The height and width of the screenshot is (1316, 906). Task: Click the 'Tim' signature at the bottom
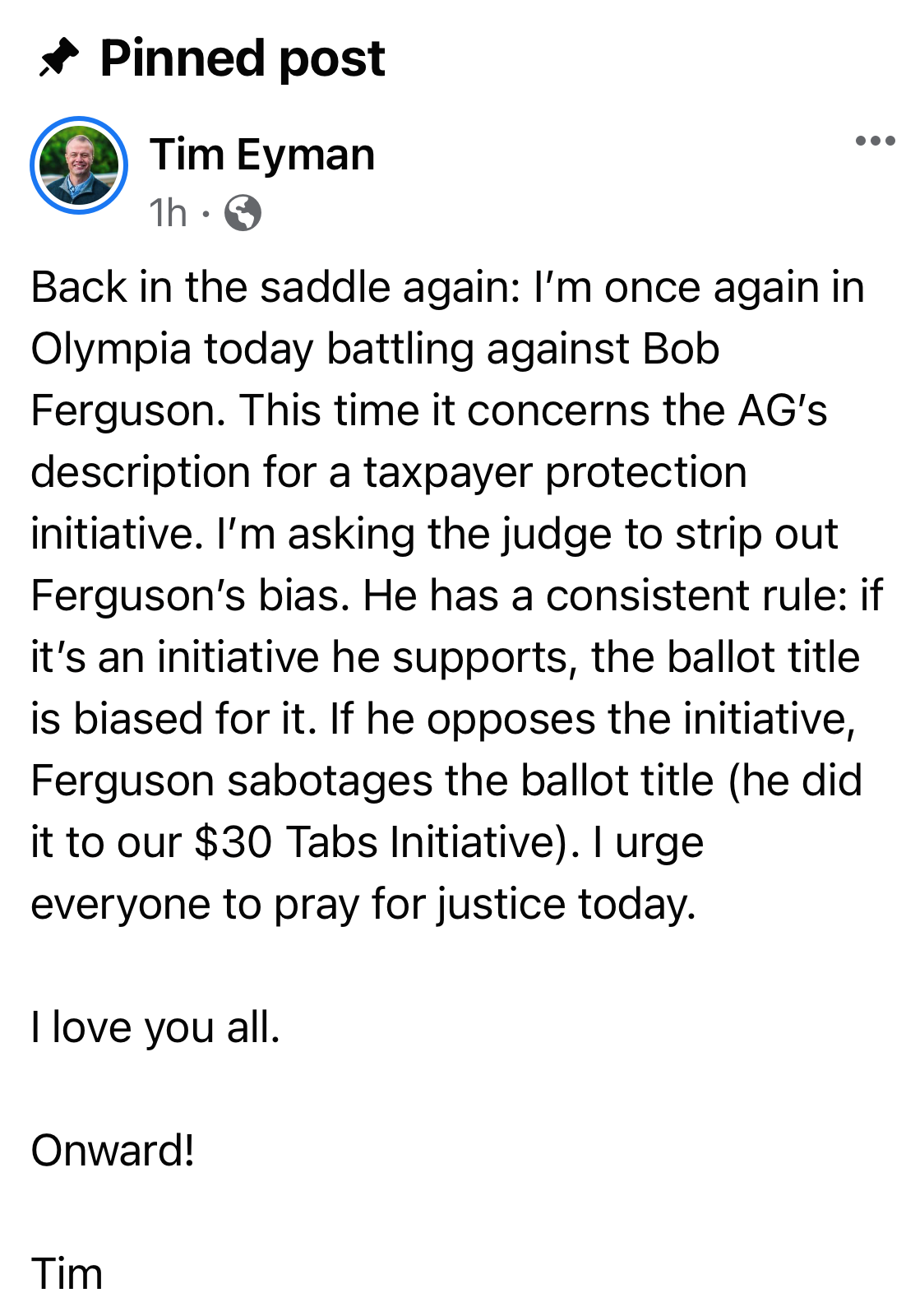pyautogui.click(x=67, y=1274)
